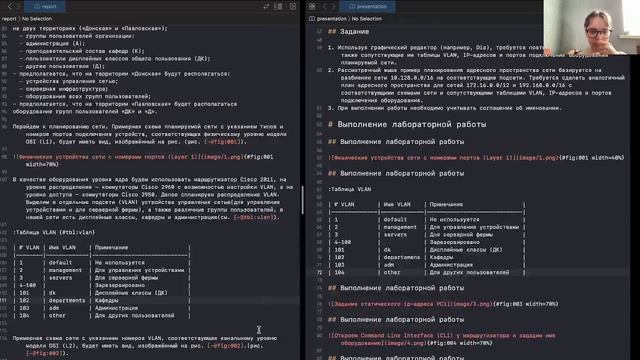Click 'other' cell in left pane VLAN table
The width and height of the screenshot is (640, 360).
point(57,316)
